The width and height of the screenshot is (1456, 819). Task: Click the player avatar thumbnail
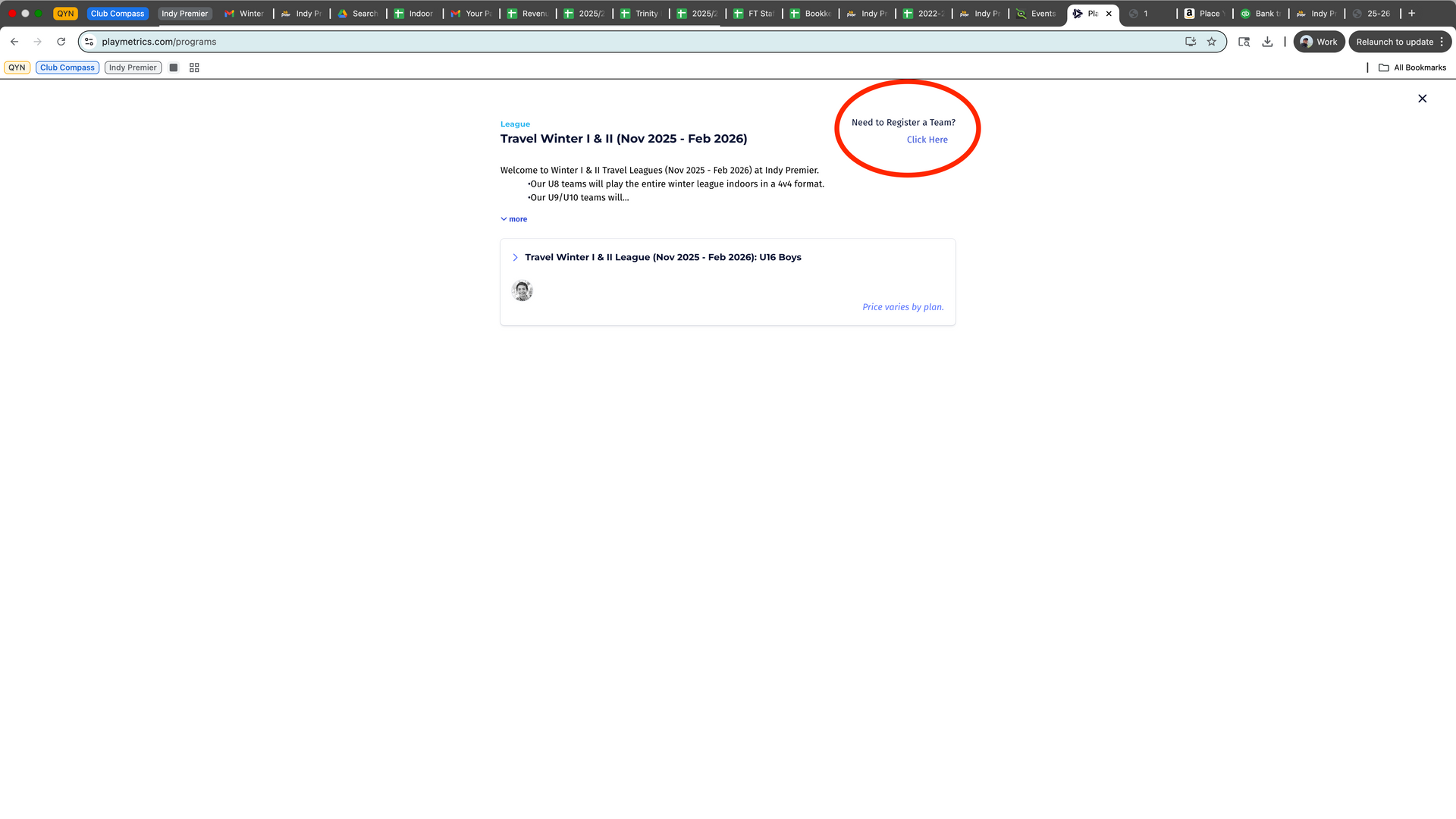(x=522, y=290)
